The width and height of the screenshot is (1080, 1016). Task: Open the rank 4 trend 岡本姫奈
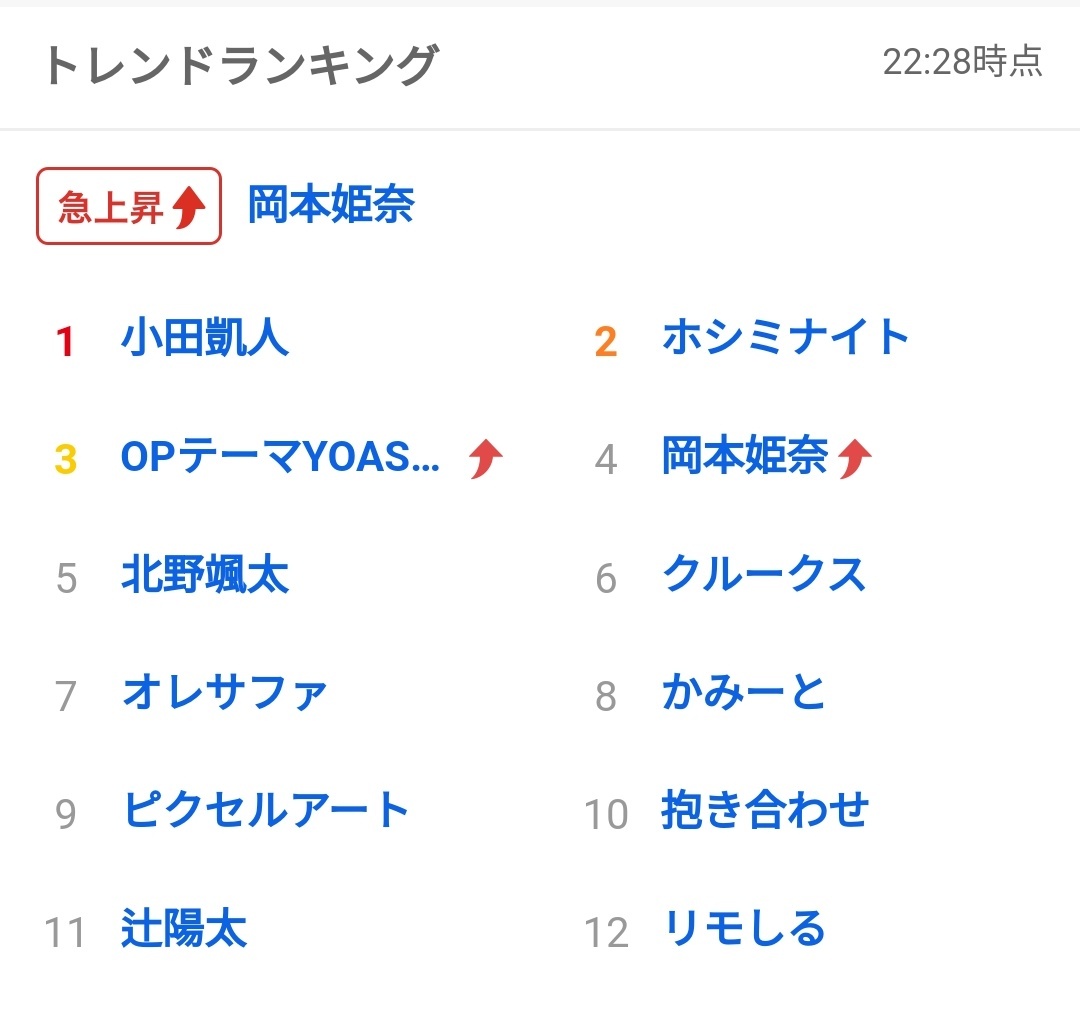point(745,457)
